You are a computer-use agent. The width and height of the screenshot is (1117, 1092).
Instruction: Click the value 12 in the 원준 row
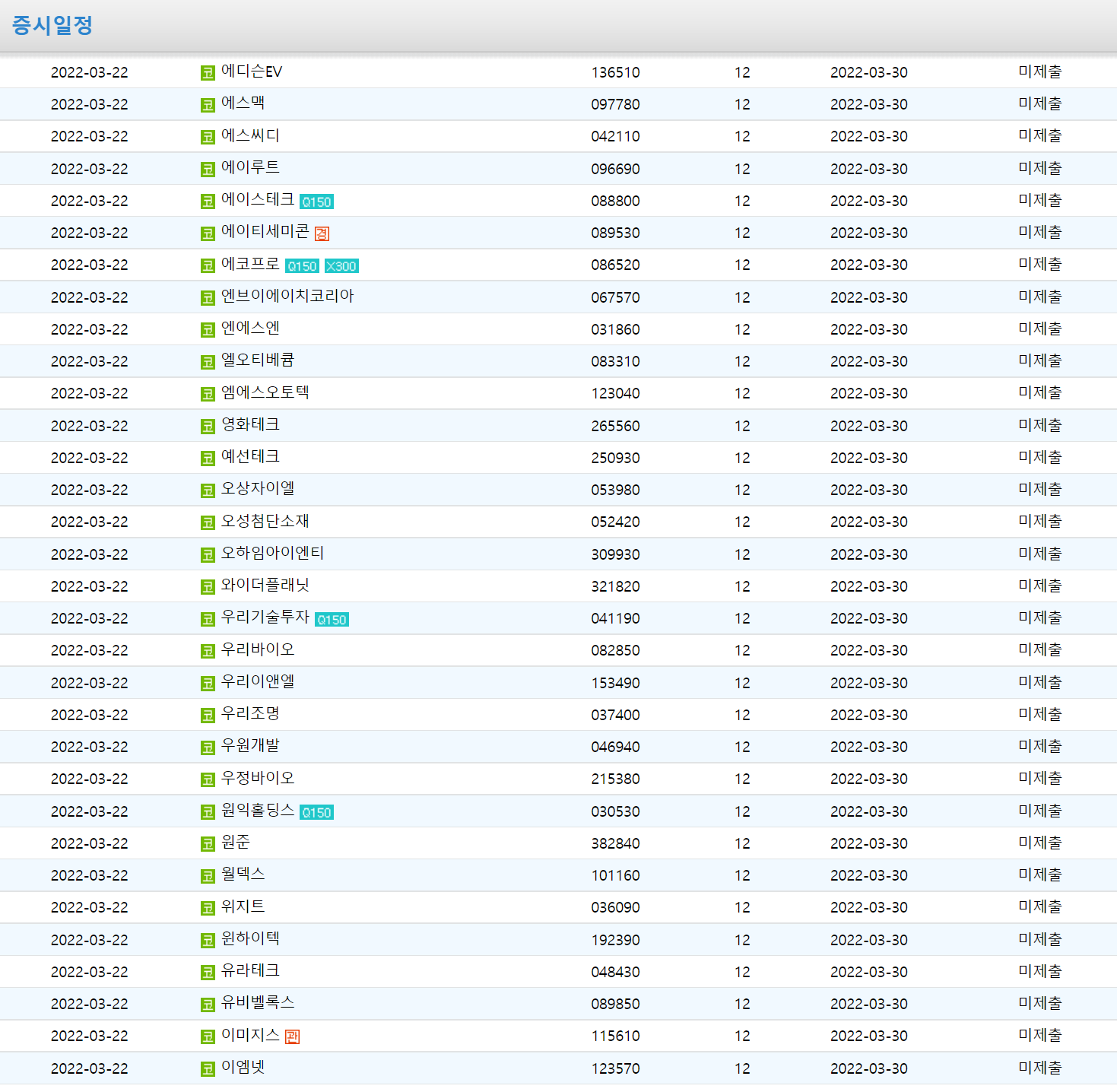[742, 844]
